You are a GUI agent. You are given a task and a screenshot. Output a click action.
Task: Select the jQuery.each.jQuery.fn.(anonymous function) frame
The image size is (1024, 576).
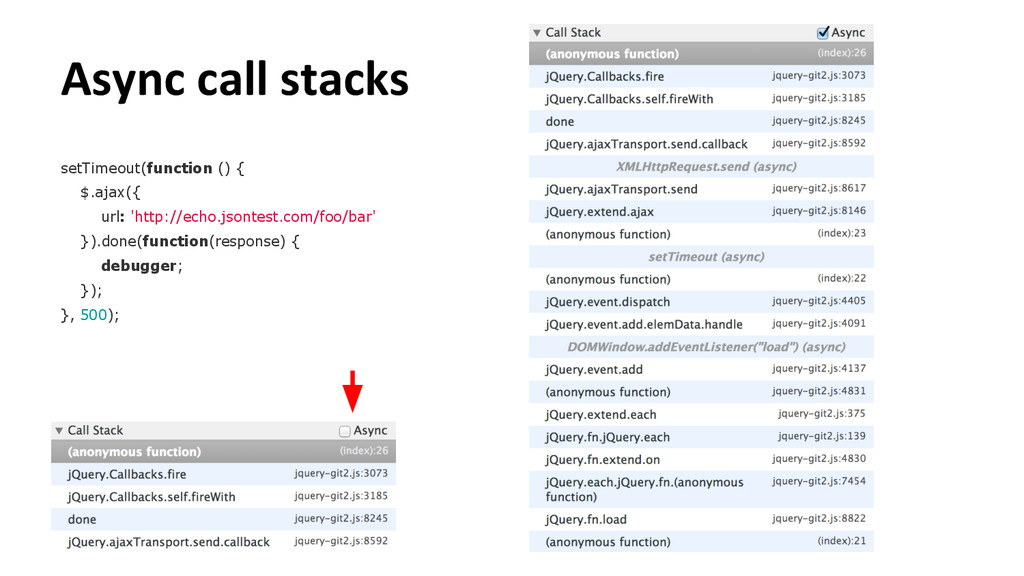[701, 489]
